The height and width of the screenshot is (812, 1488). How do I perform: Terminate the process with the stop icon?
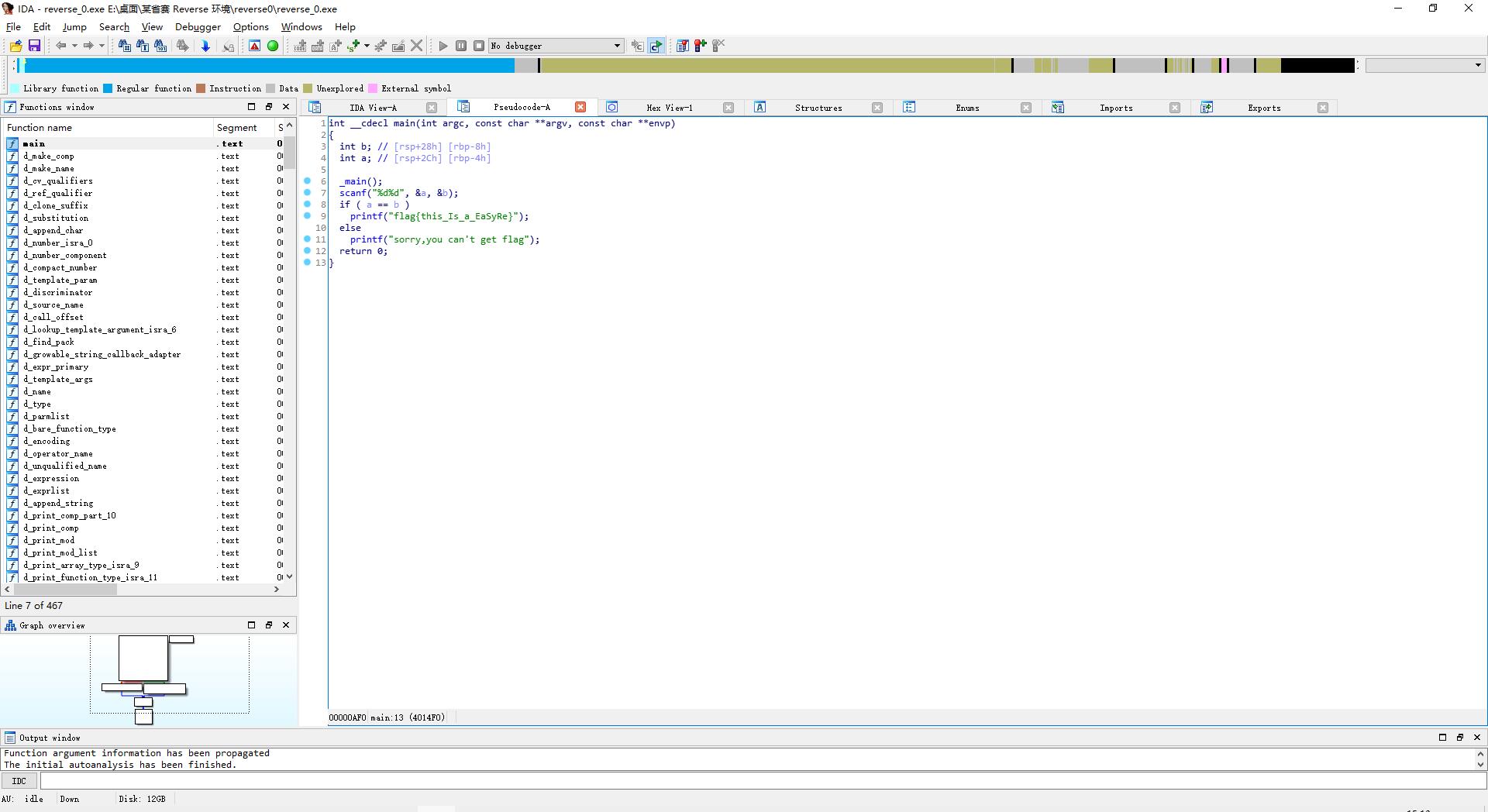[x=479, y=46]
